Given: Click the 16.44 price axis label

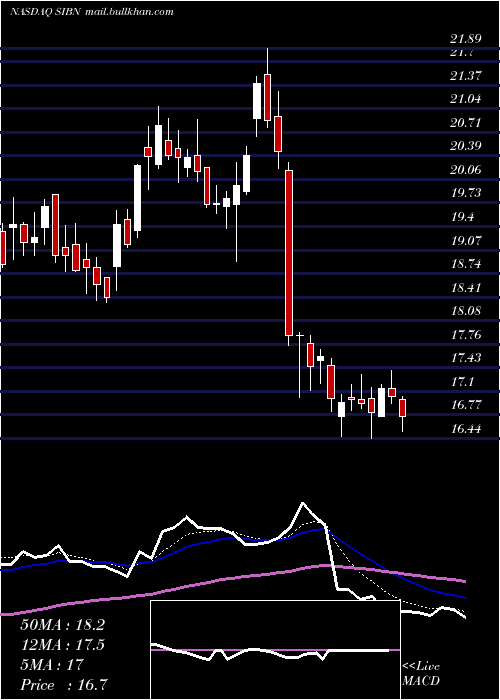Looking at the screenshot, I should point(466,429).
